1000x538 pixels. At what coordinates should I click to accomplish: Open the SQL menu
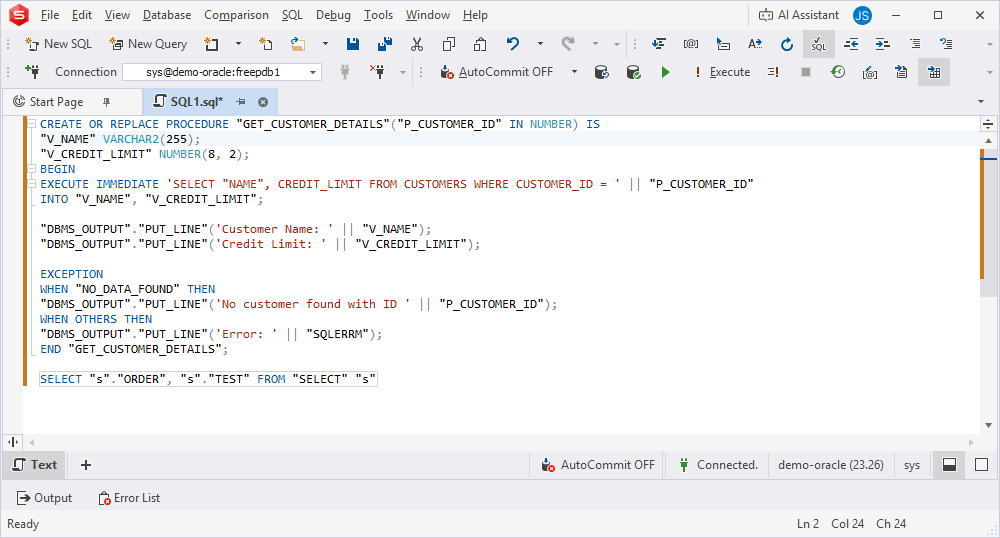coord(292,15)
